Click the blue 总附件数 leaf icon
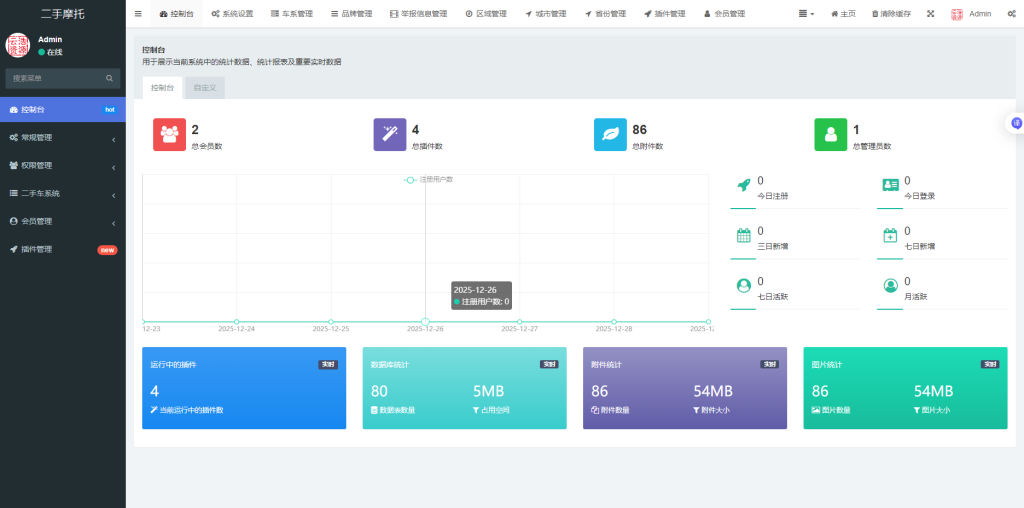 [610, 135]
